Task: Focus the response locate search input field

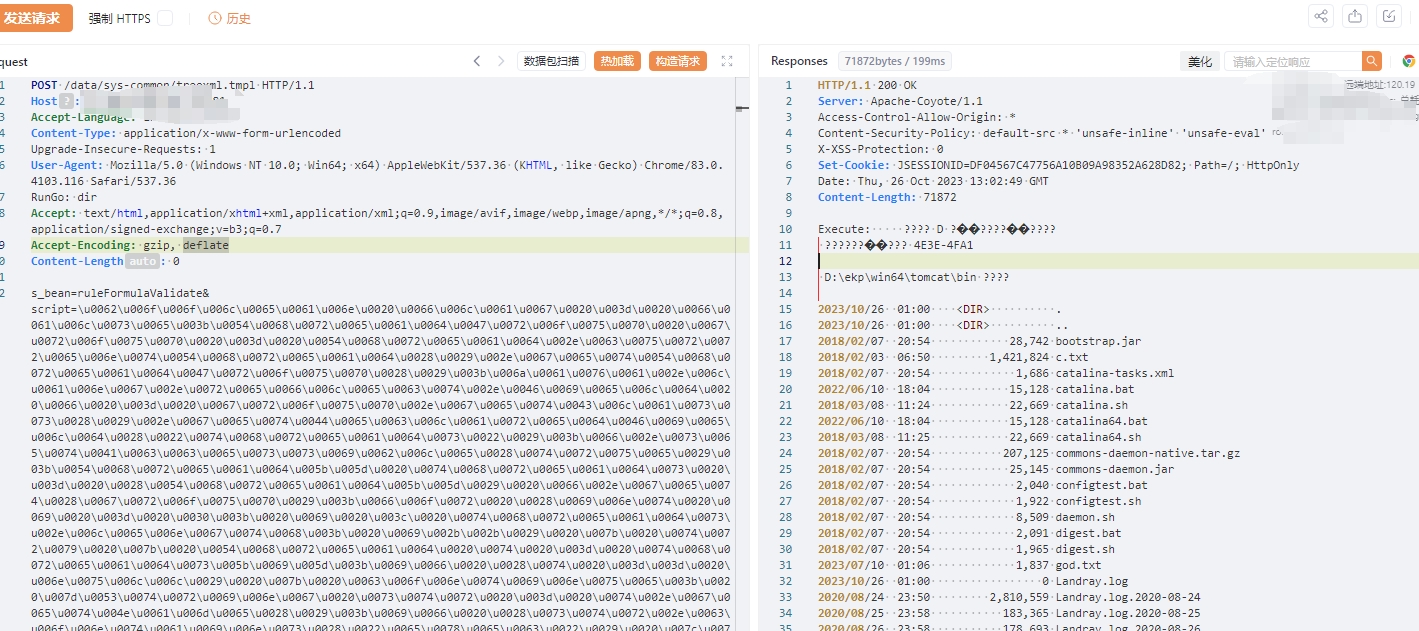Action: coord(1292,61)
